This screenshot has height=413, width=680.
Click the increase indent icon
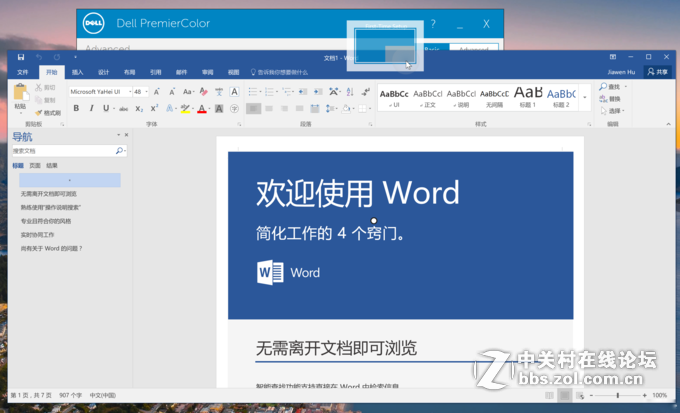coord(318,92)
